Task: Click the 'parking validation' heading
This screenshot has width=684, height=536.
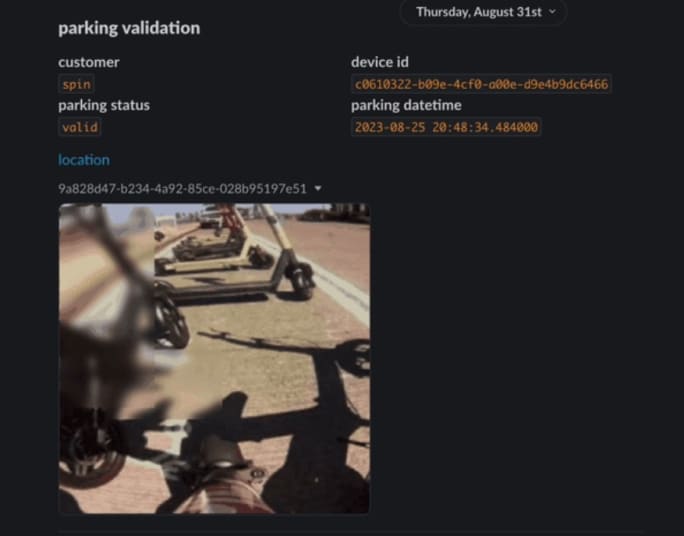Action: click(129, 28)
